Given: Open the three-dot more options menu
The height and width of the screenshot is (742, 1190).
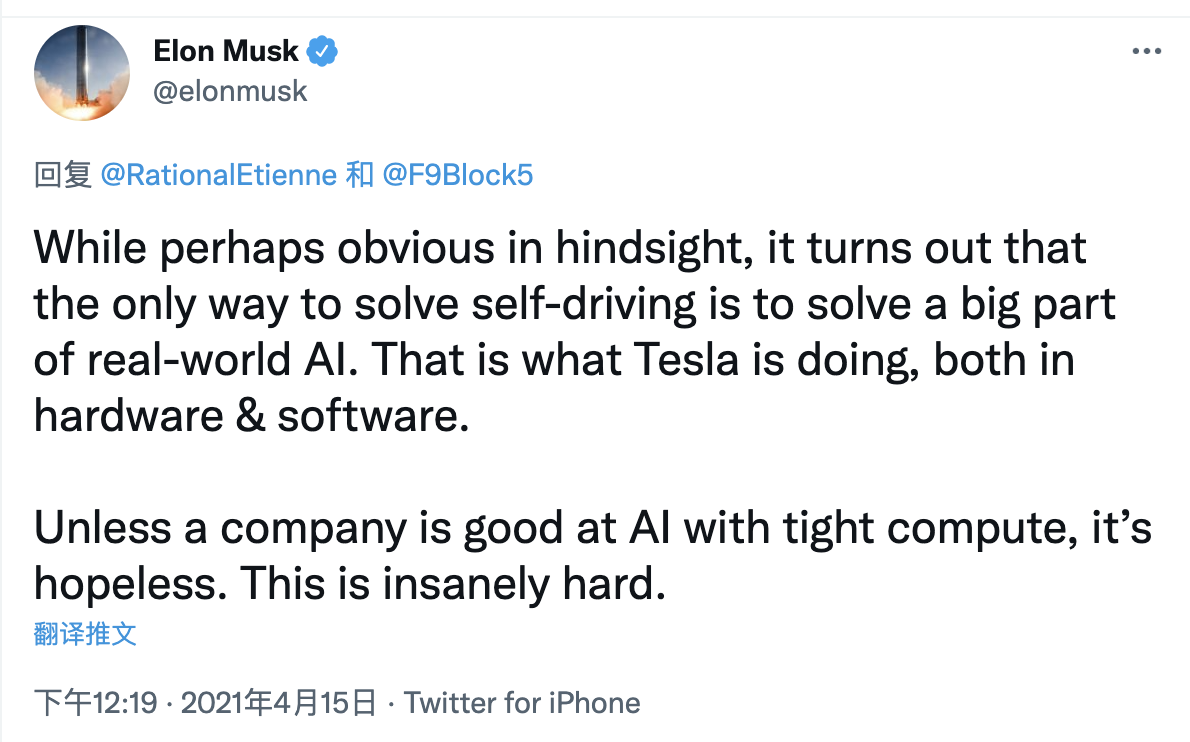Looking at the screenshot, I should coord(1146,51).
